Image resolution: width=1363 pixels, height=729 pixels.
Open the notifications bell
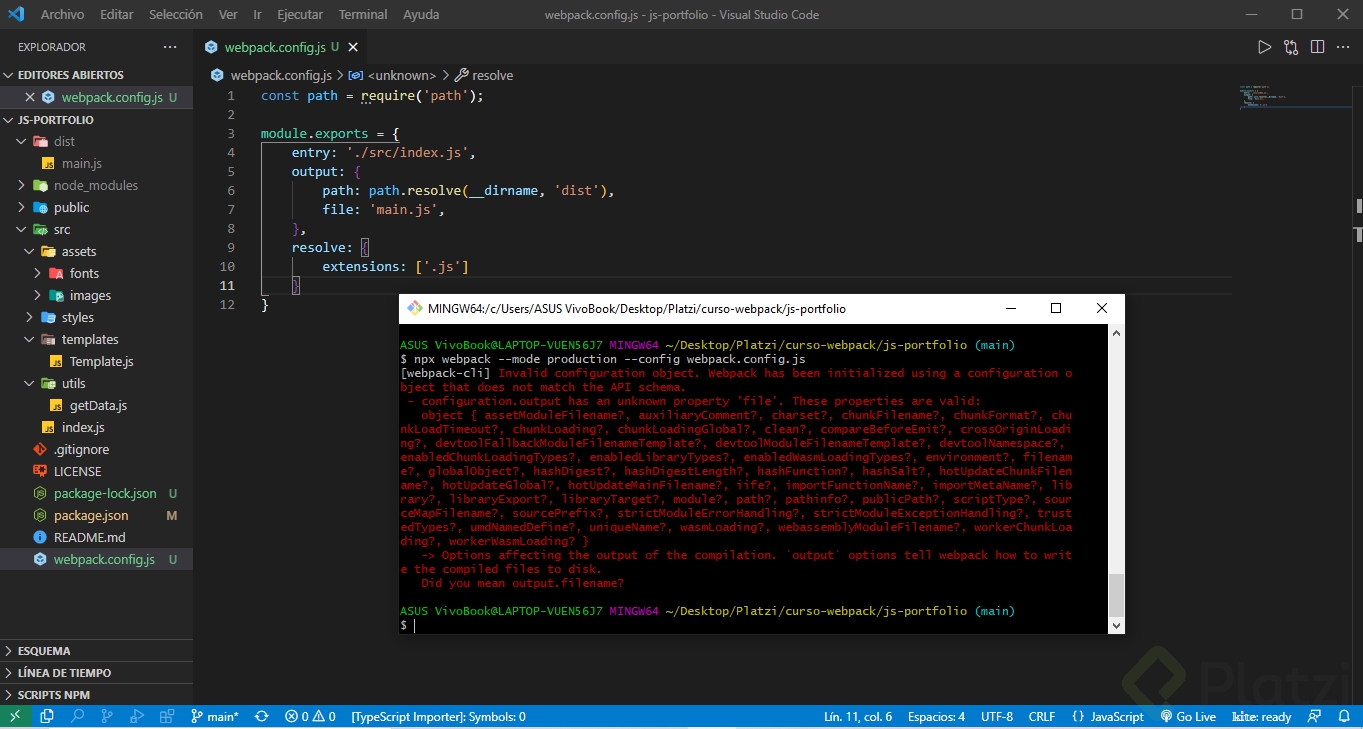(1343, 716)
